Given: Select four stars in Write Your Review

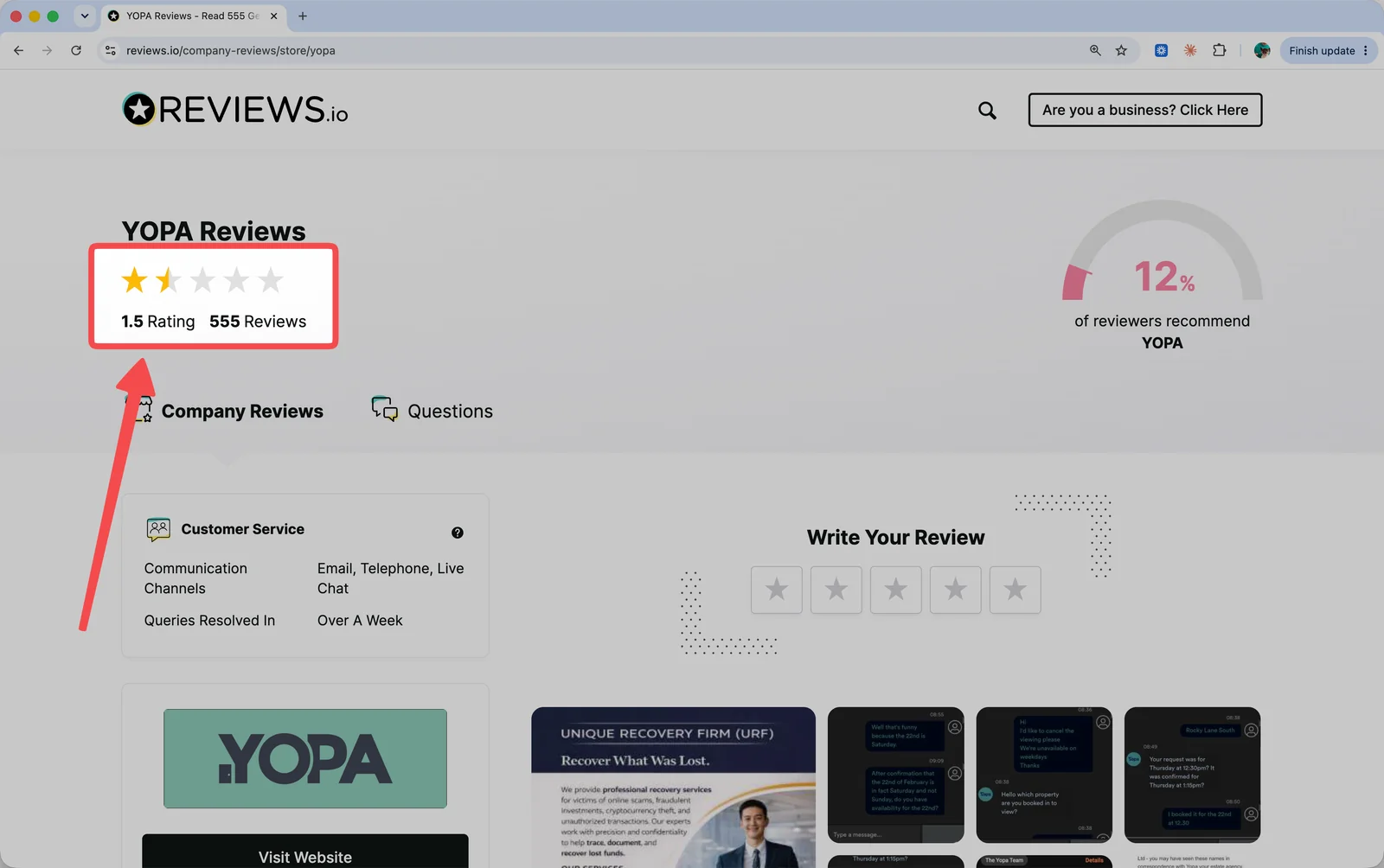Looking at the screenshot, I should (956, 590).
